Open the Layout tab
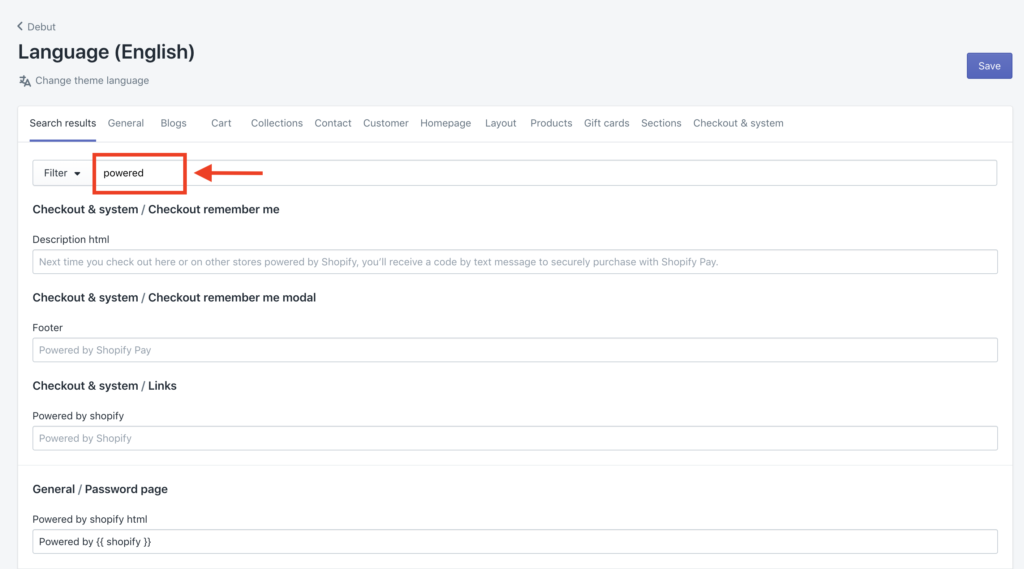 (x=500, y=123)
